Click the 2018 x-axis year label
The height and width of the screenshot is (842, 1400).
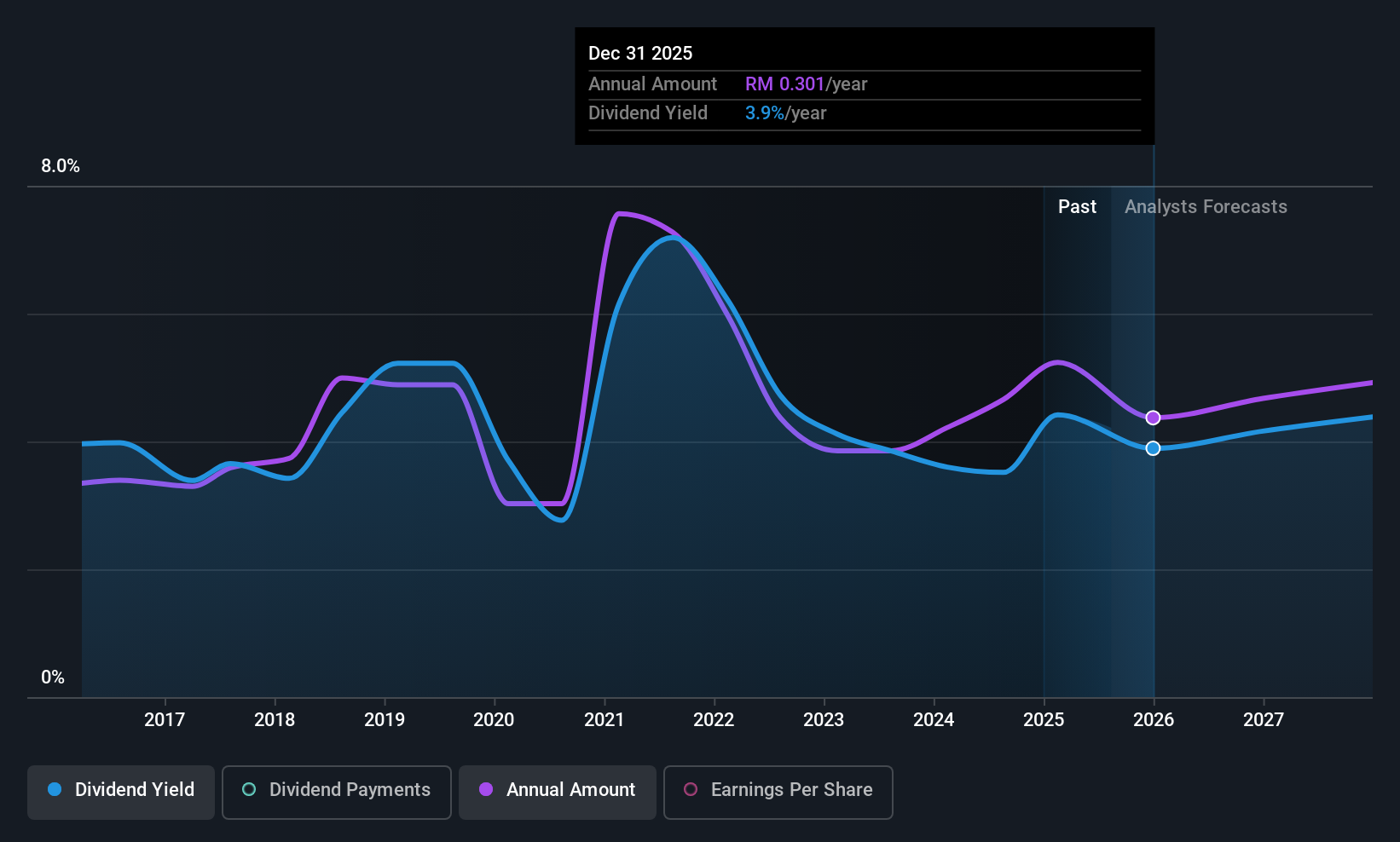coord(275,720)
